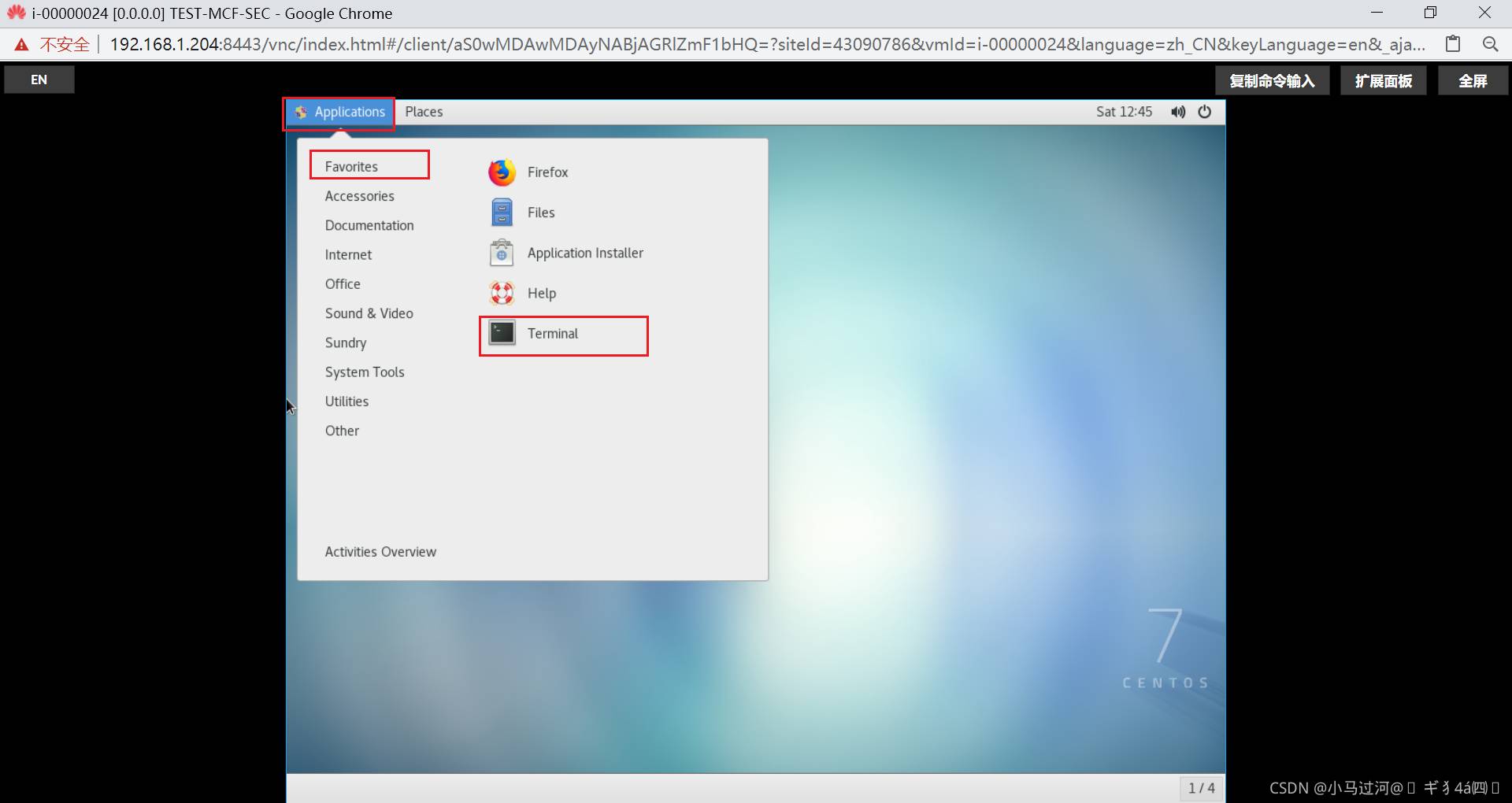Viewport: 1512px width, 803px height.
Task: Collapse the Applications menu
Action: click(x=339, y=112)
